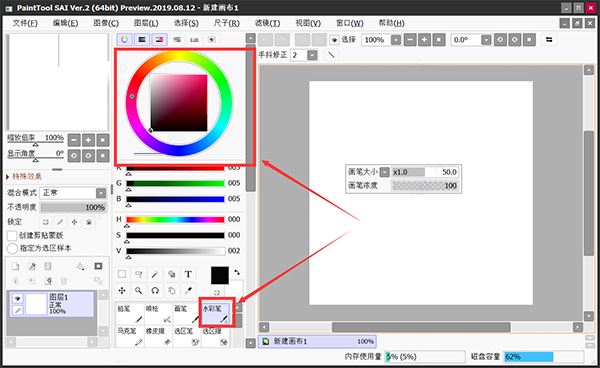Show the color wheel panel icon
Screen dimensions: 600x368
point(124,39)
